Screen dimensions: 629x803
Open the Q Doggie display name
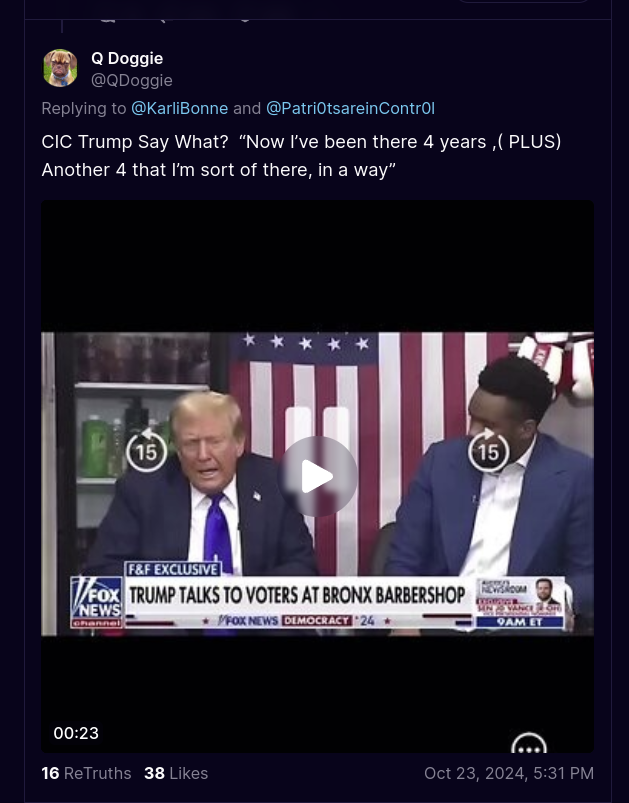127,58
